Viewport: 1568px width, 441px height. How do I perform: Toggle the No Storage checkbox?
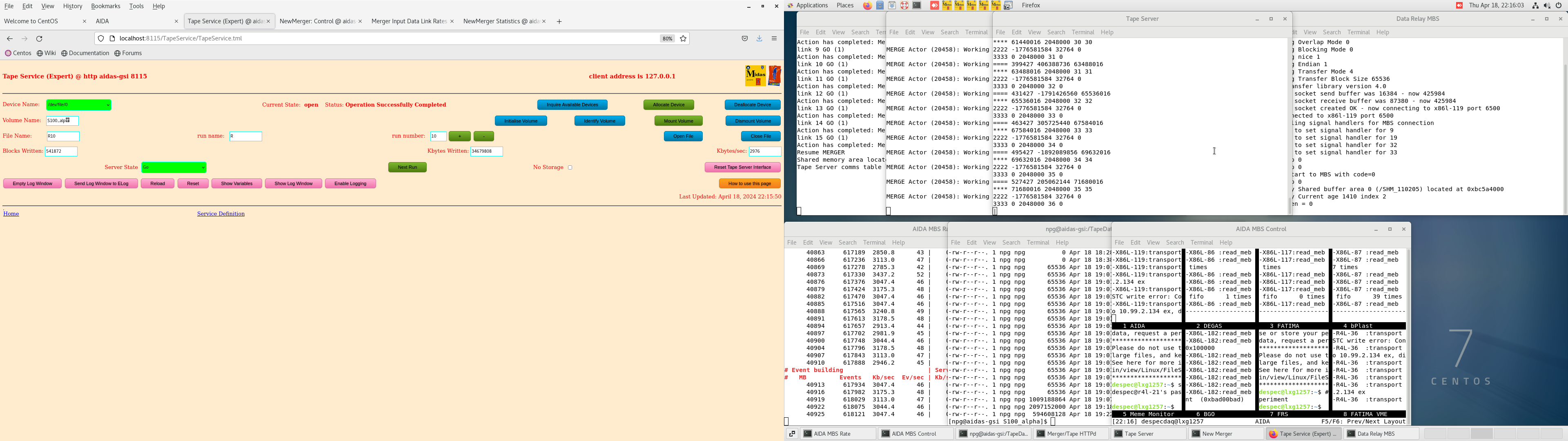click(570, 167)
